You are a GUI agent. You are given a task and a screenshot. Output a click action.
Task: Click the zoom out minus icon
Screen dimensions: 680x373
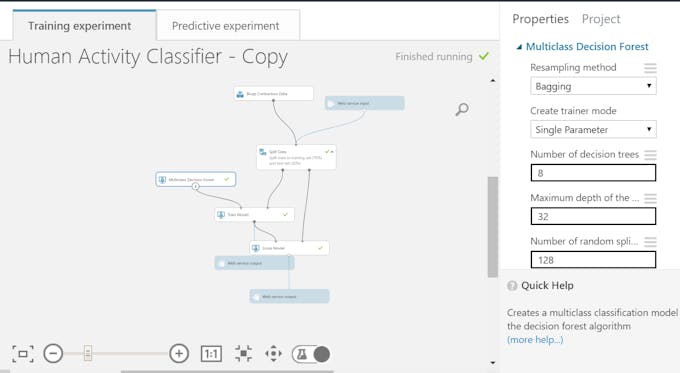pyautogui.click(x=53, y=353)
